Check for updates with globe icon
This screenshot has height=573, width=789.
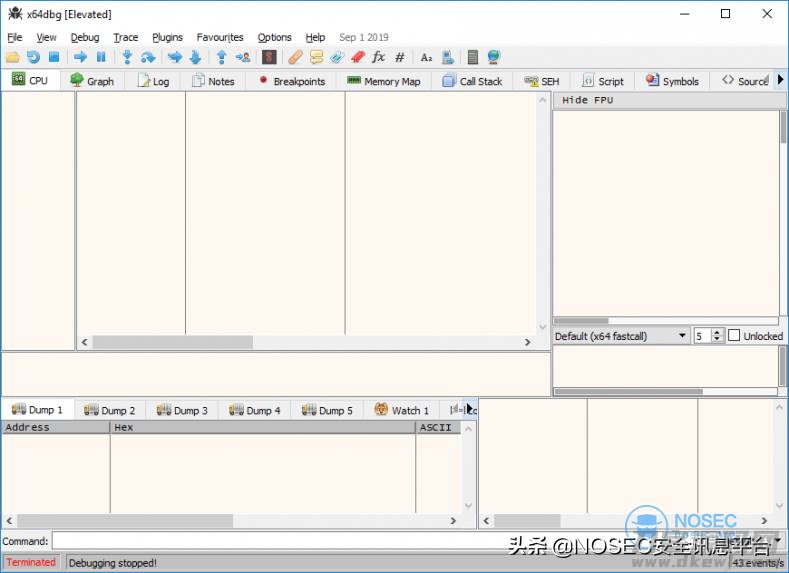point(494,57)
